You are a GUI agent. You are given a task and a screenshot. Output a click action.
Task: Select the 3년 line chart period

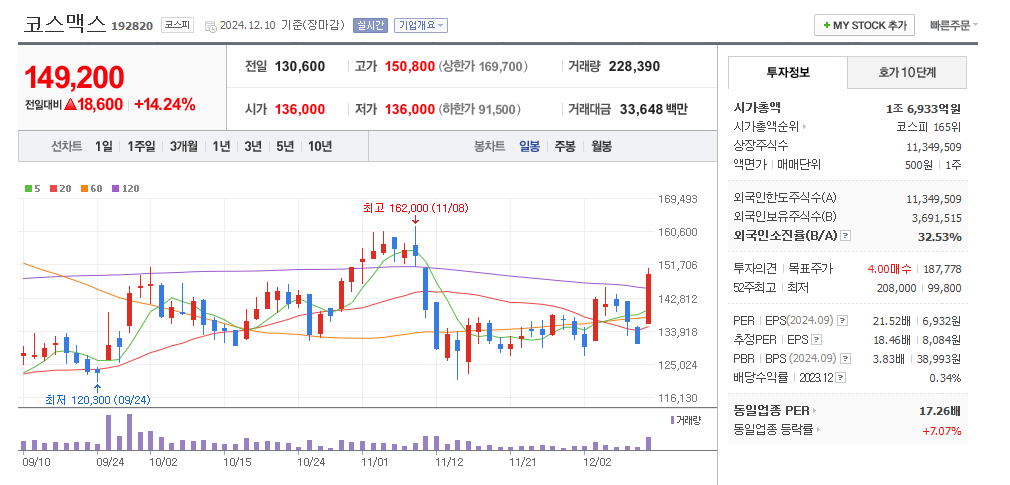[x=253, y=146]
